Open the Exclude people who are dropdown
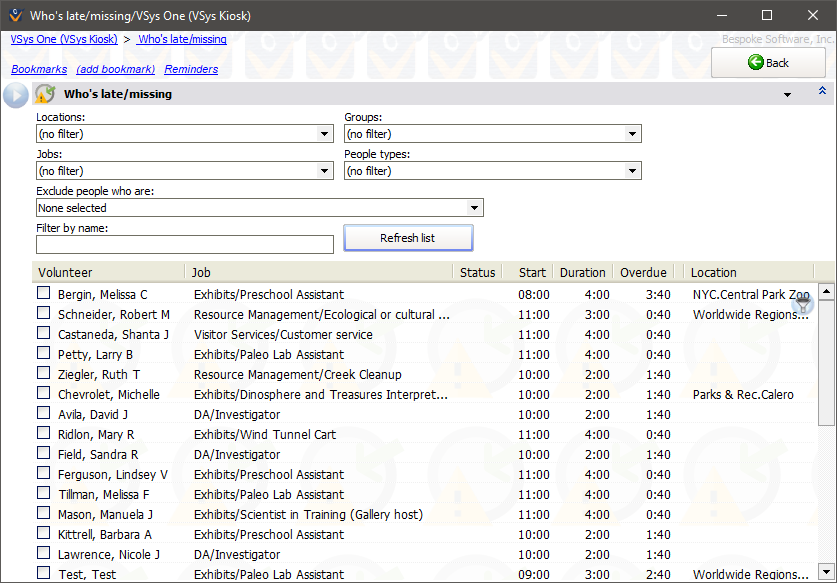The image size is (837, 583). tap(474, 208)
